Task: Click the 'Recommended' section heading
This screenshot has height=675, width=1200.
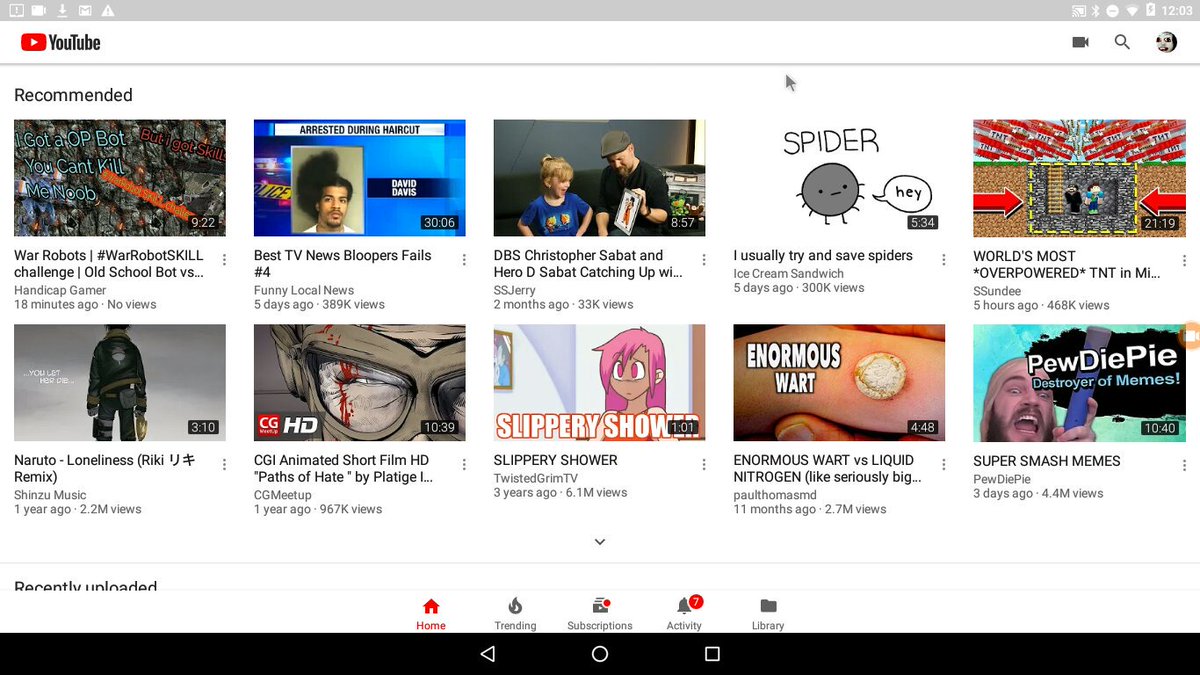Action: [73, 95]
